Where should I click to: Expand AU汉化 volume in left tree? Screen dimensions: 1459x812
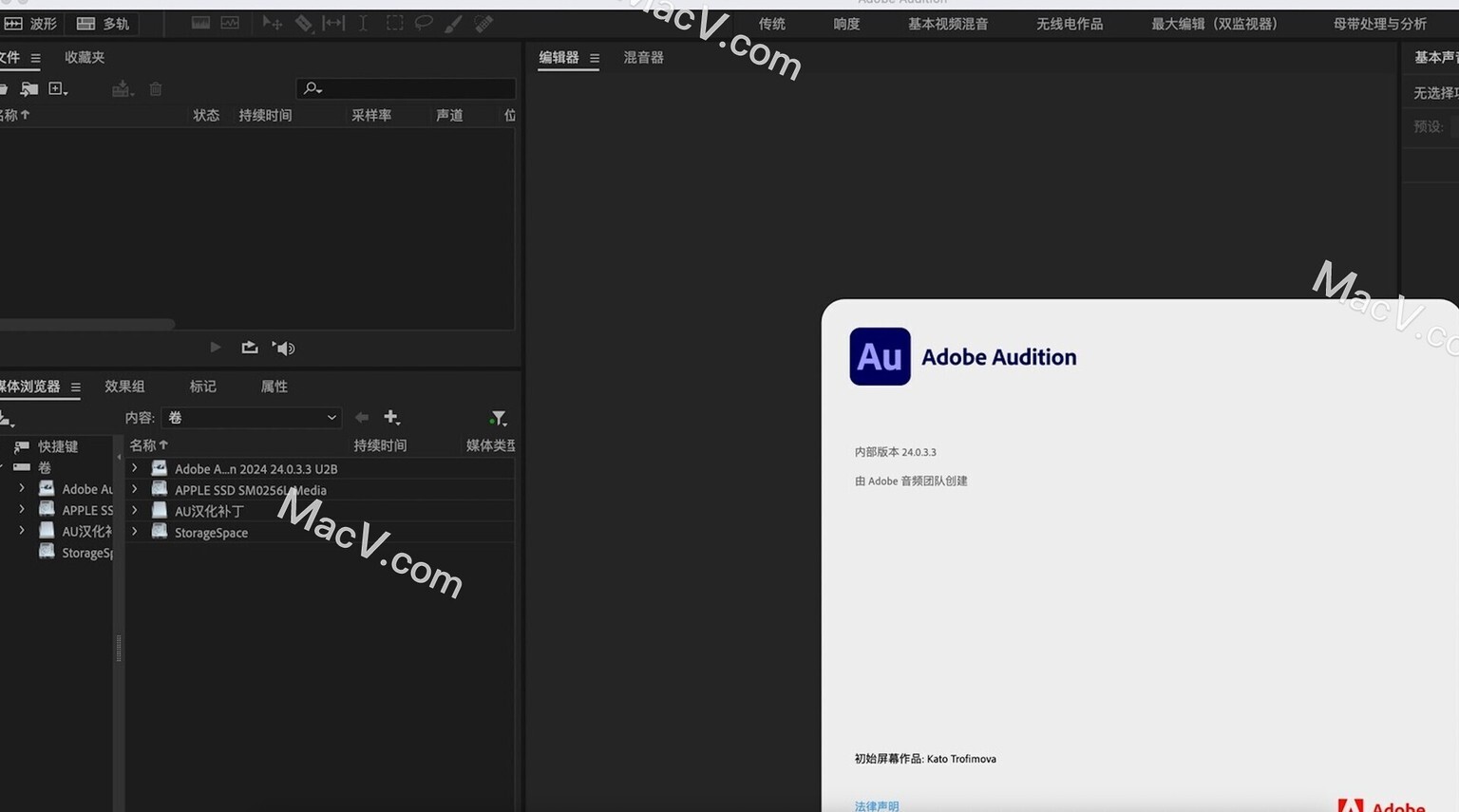[x=22, y=530]
